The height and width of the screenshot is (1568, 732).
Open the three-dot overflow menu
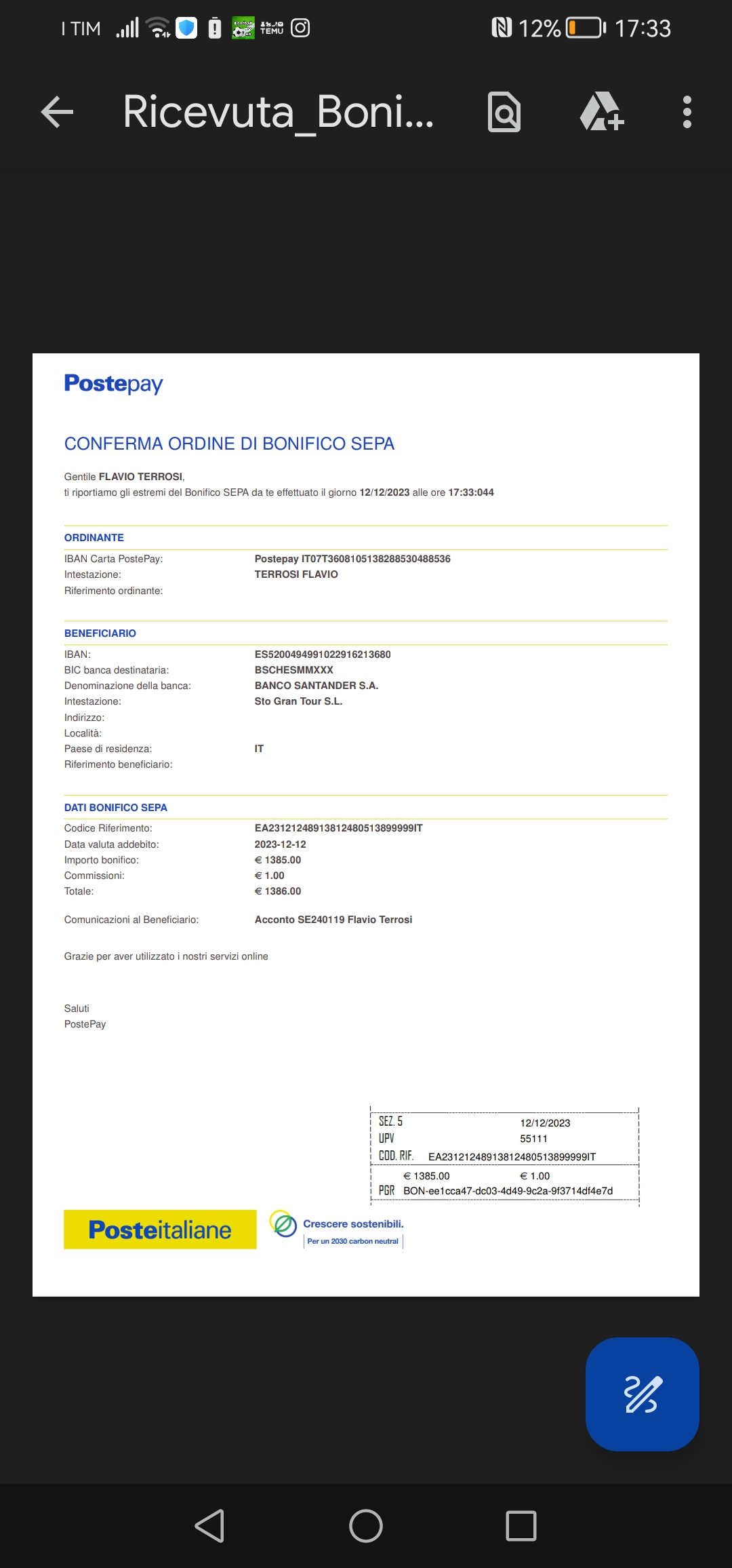[x=687, y=112]
